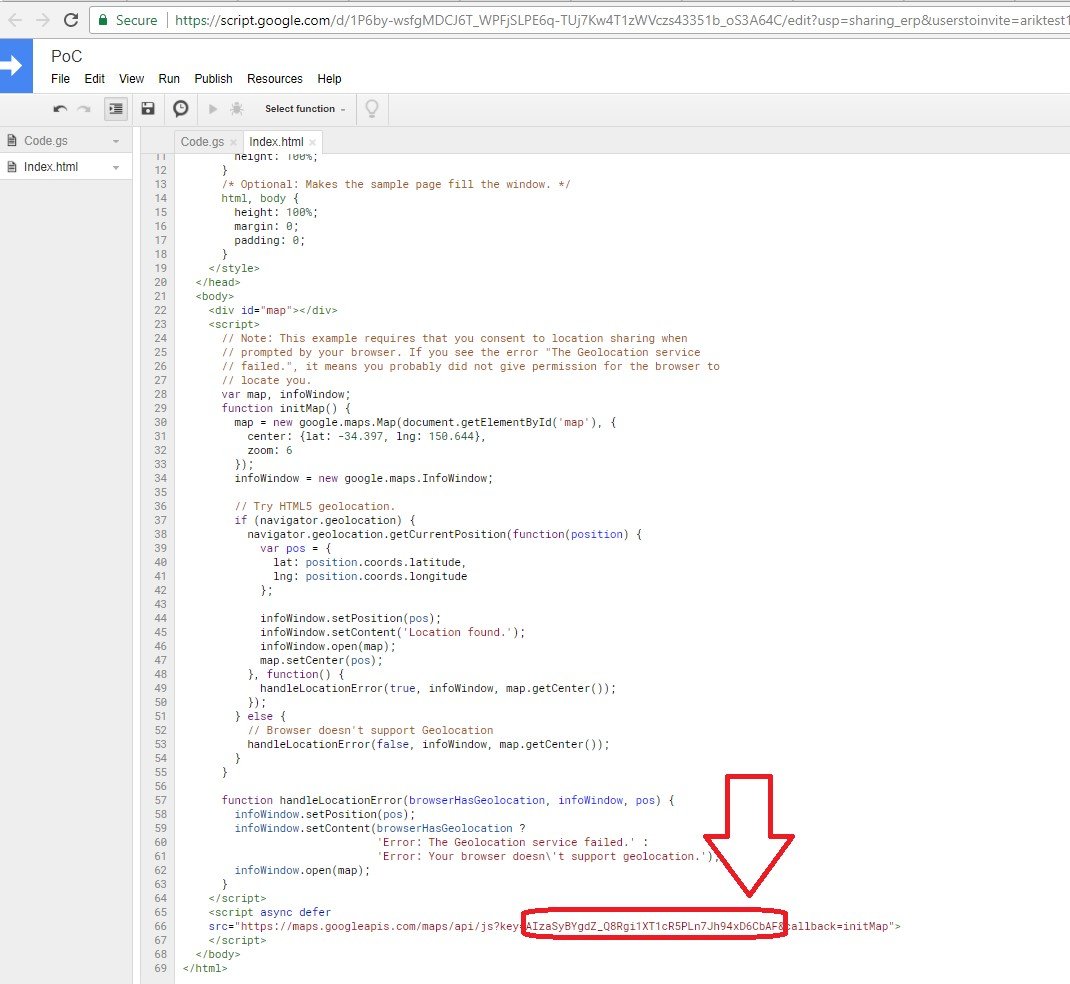The image size is (1070, 984).
Task: Select Index.html in the file sidebar
Action: tap(50, 167)
